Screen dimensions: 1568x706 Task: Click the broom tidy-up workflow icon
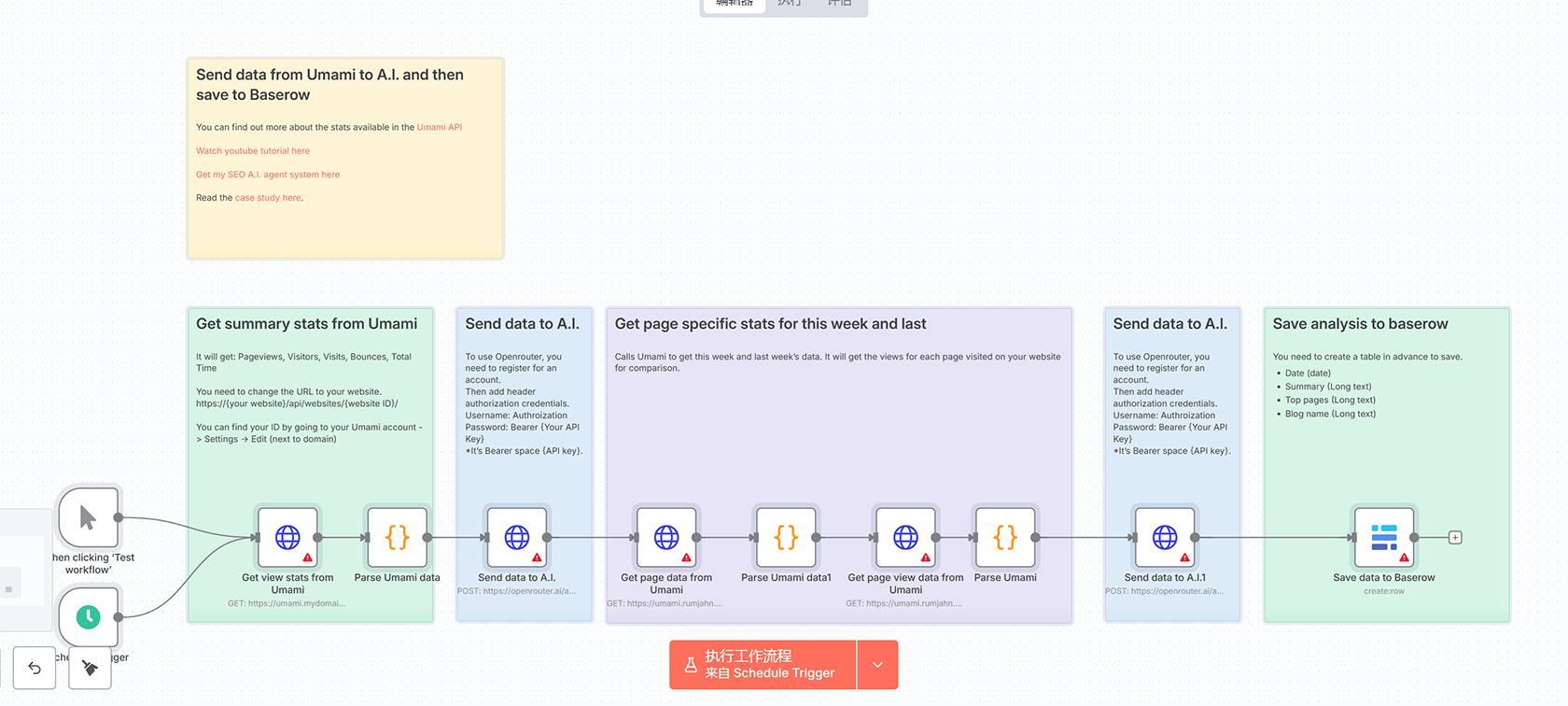[x=90, y=668]
